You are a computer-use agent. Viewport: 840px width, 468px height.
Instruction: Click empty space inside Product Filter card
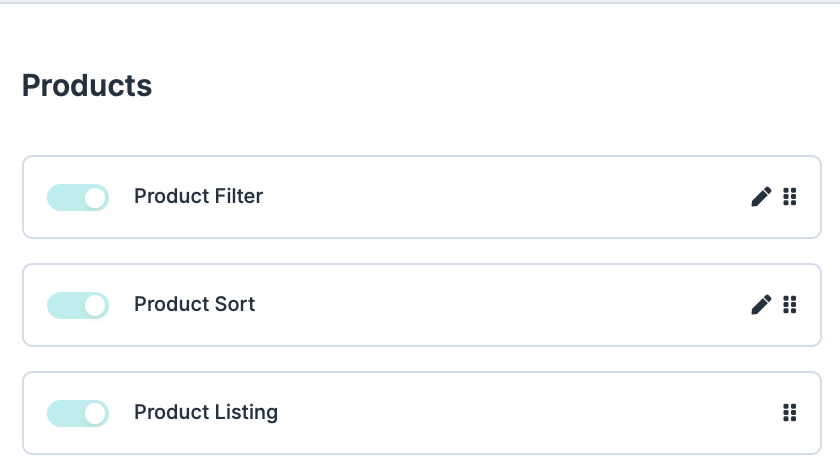[x=500, y=197]
